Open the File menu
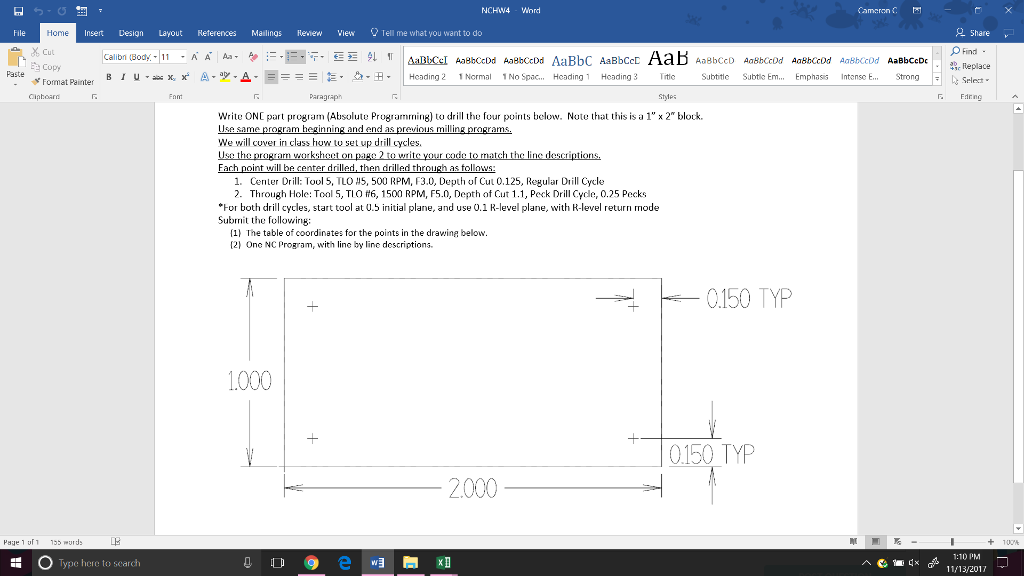This screenshot has width=1024, height=576. [17, 32]
